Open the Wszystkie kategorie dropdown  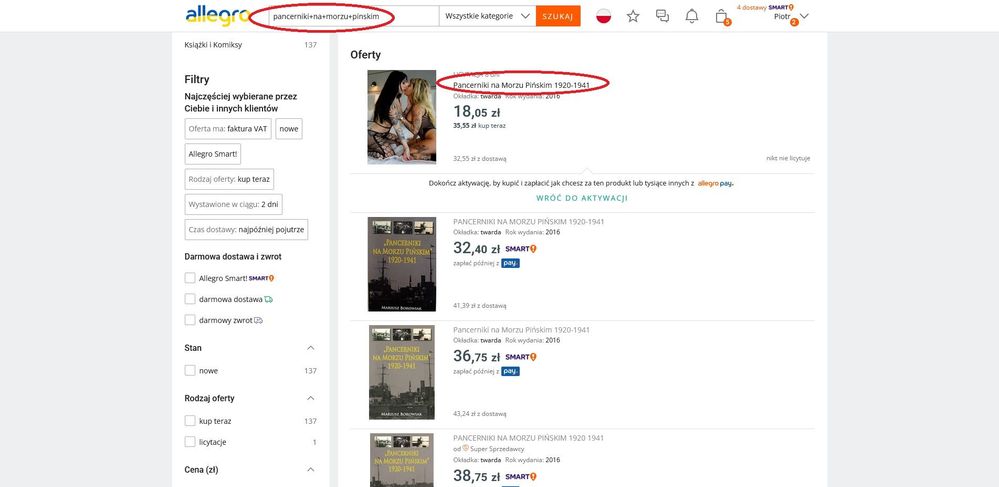click(x=487, y=17)
